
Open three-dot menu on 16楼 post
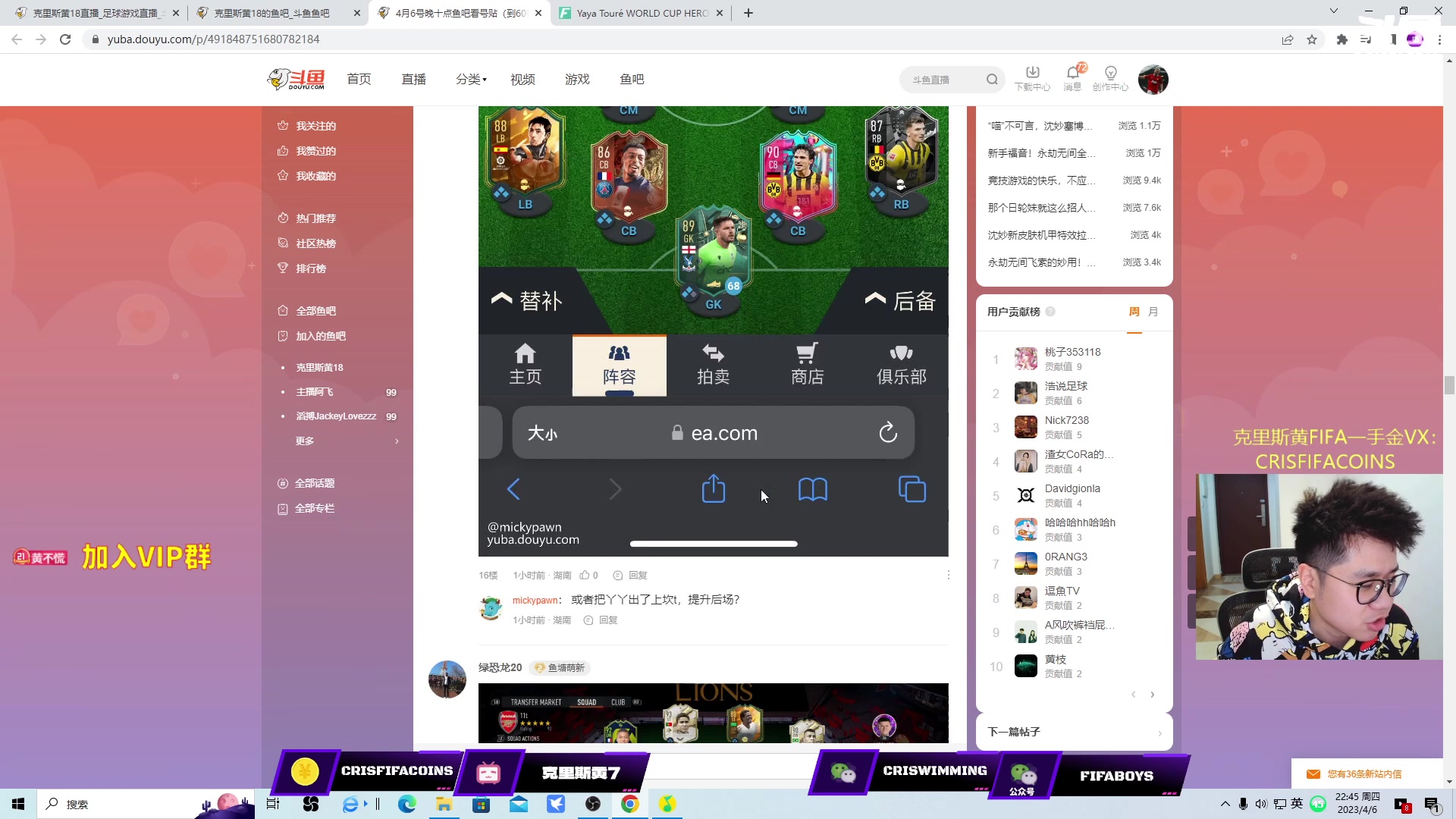point(948,576)
